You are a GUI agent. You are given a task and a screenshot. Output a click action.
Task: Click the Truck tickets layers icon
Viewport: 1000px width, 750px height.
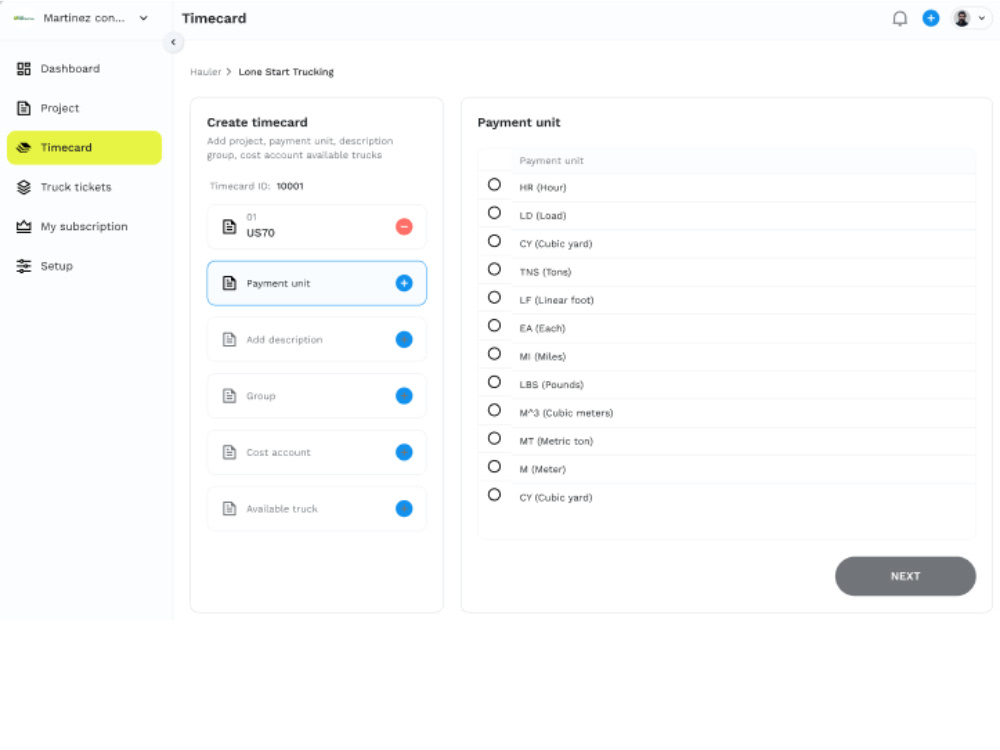(24, 188)
